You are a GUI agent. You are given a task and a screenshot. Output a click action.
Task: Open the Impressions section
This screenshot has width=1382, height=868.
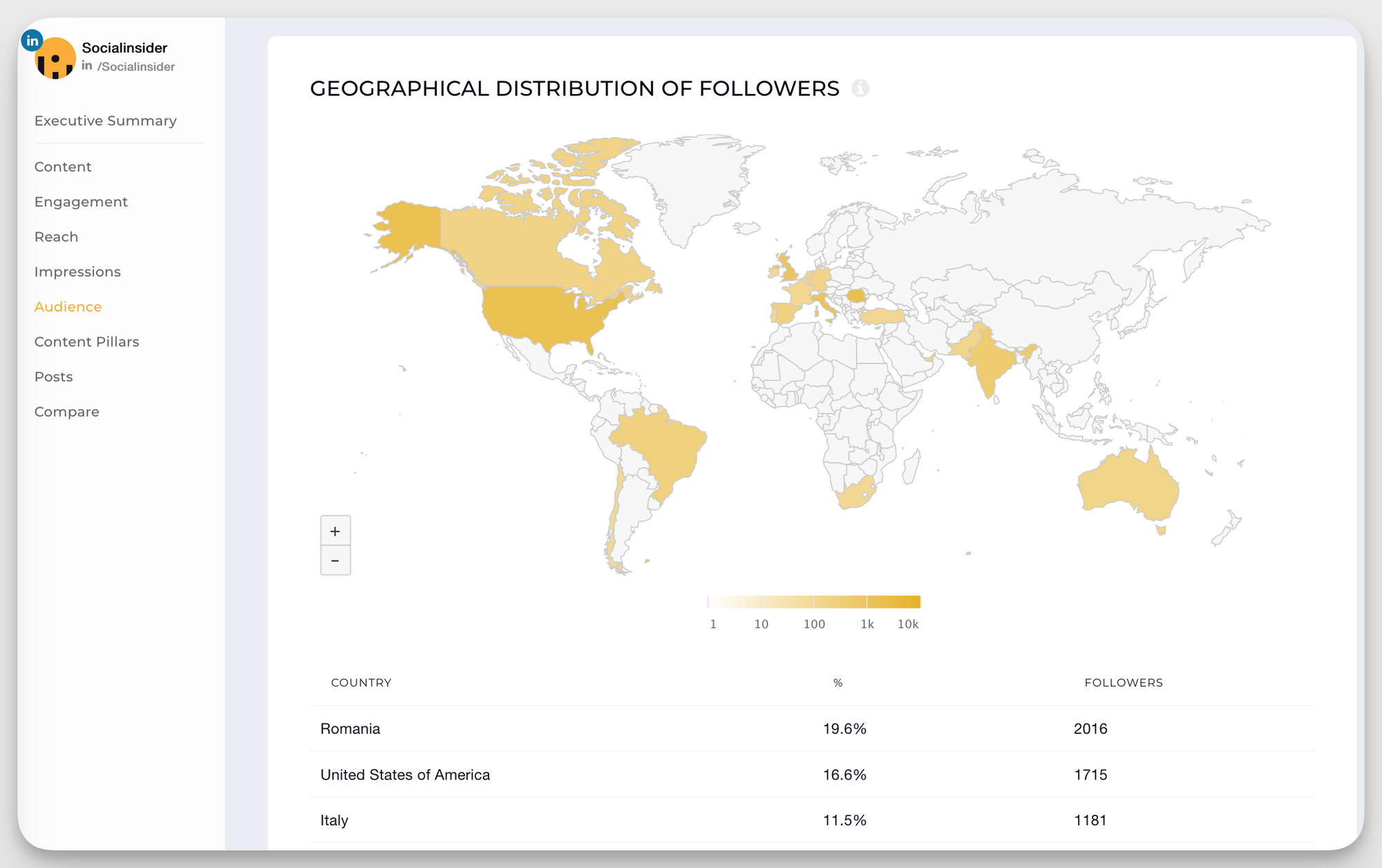[77, 272]
